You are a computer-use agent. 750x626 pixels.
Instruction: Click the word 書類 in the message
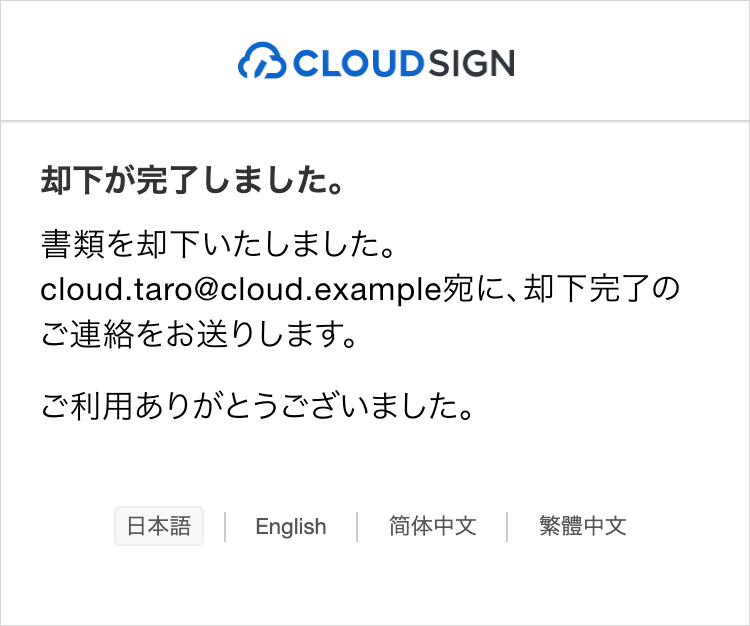72,244
